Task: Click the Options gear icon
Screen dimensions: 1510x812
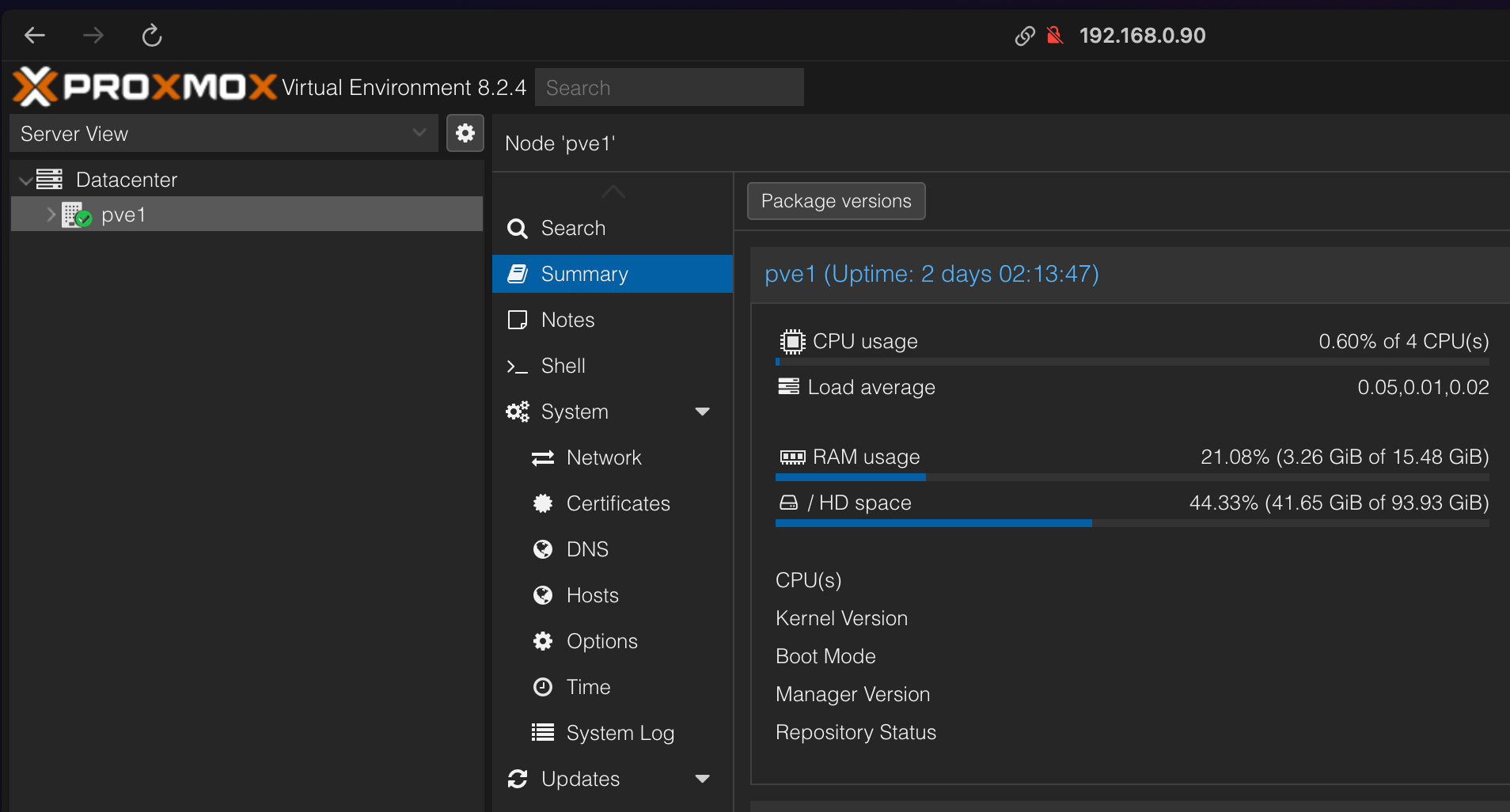Action: [x=543, y=641]
